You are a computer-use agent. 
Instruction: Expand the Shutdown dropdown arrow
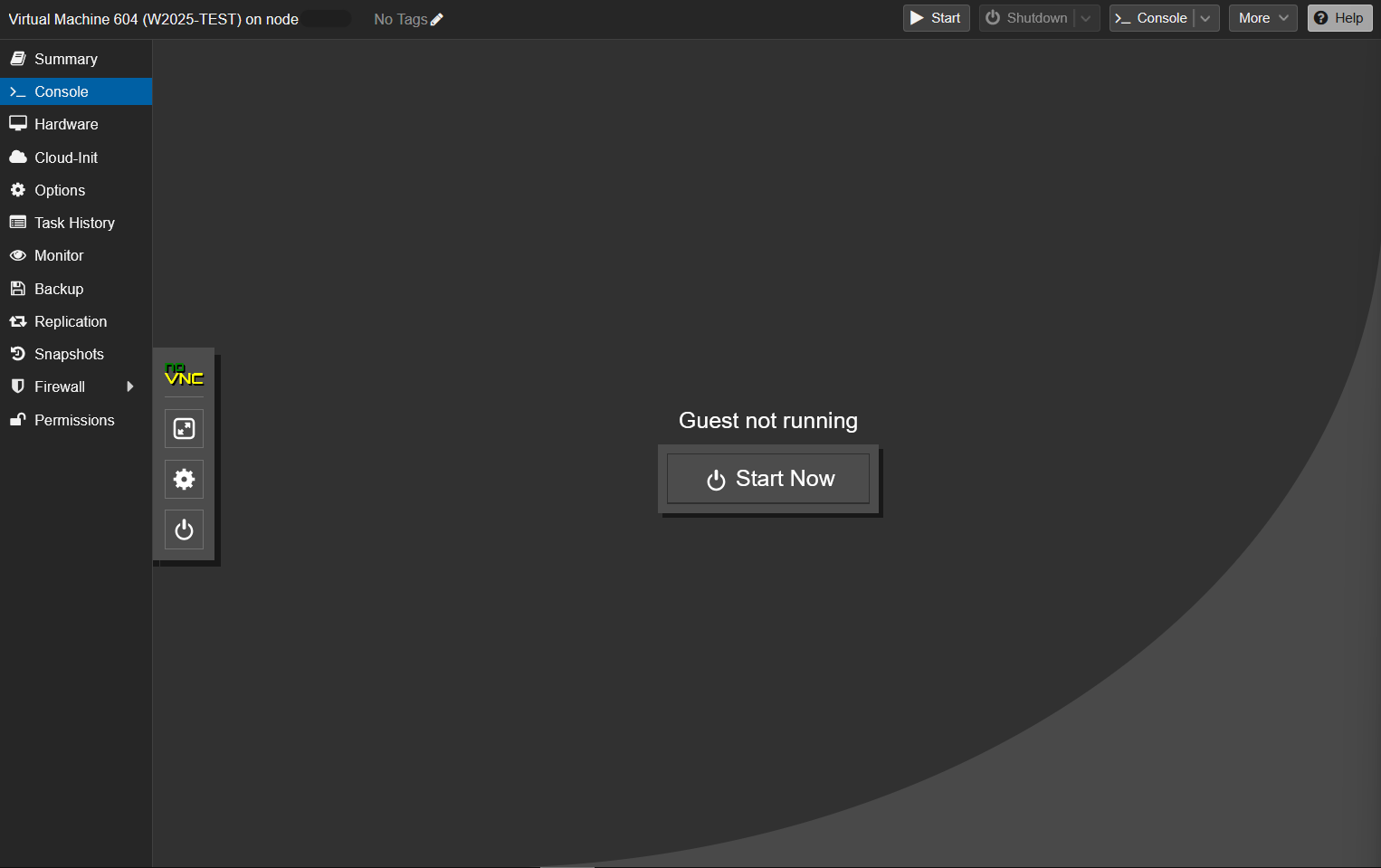[1086, 18]
